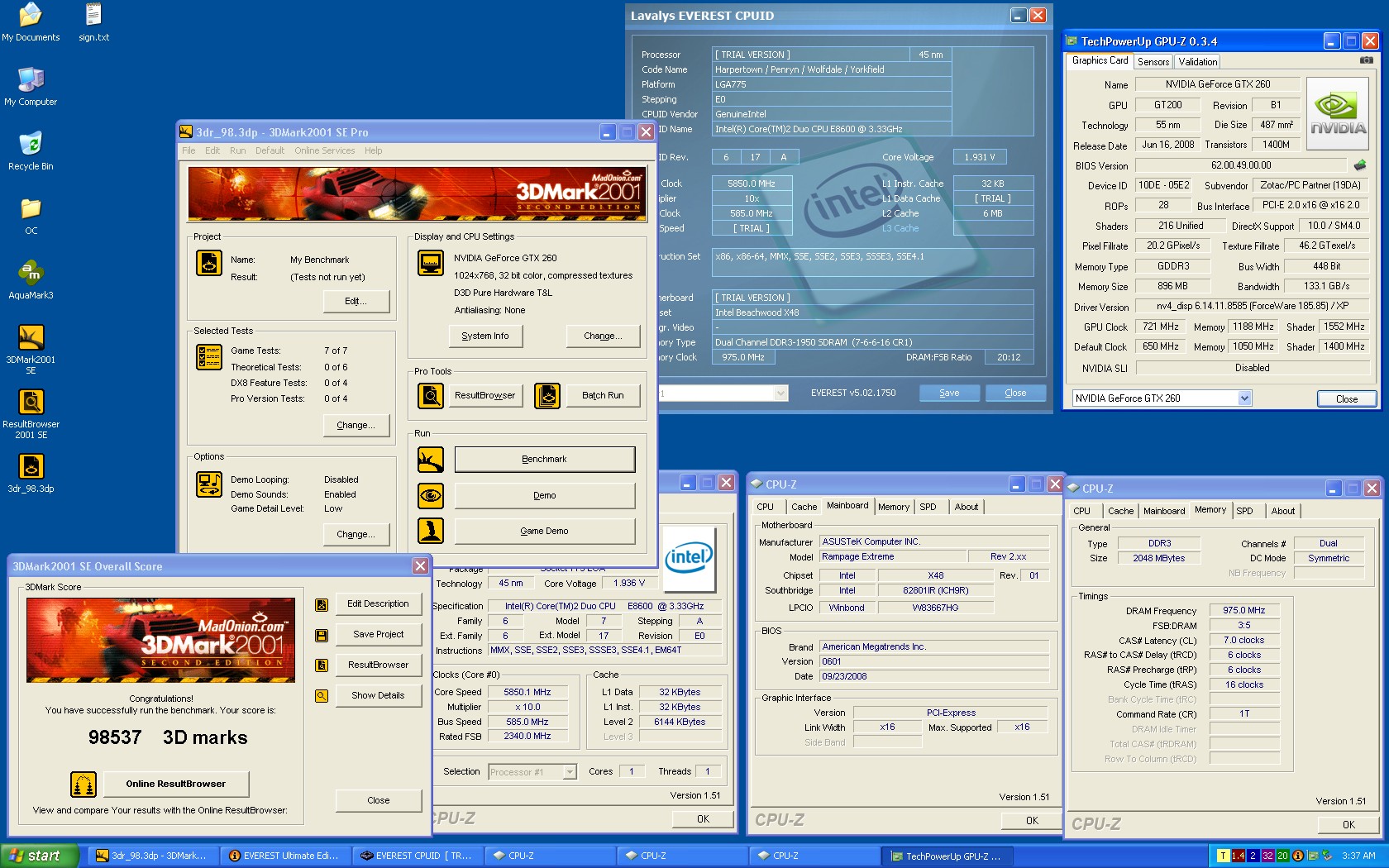Screen dimensions: 1389x868
Task: Open sign.txt file on desktop
Action: 93,22
